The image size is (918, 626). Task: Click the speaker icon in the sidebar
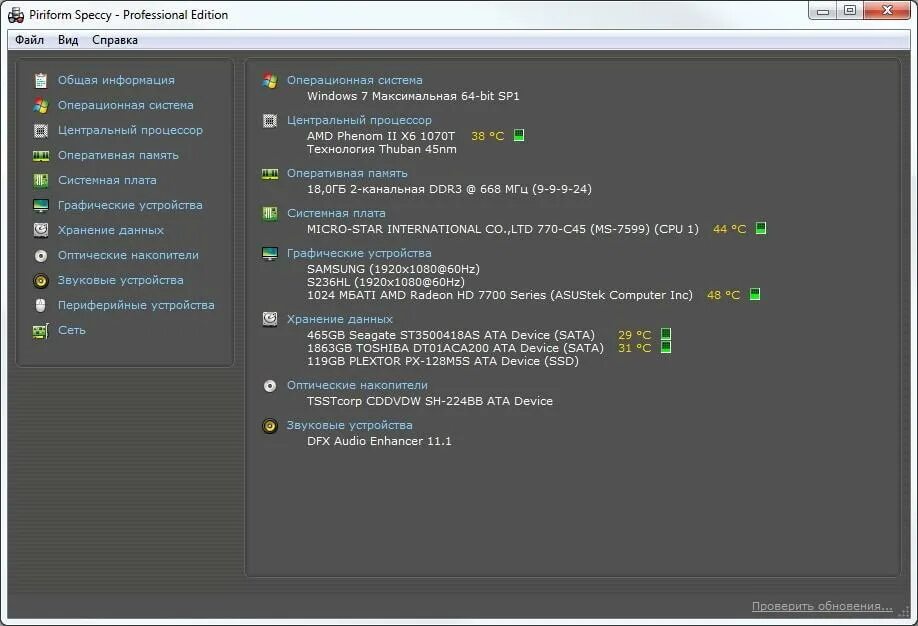40,280
